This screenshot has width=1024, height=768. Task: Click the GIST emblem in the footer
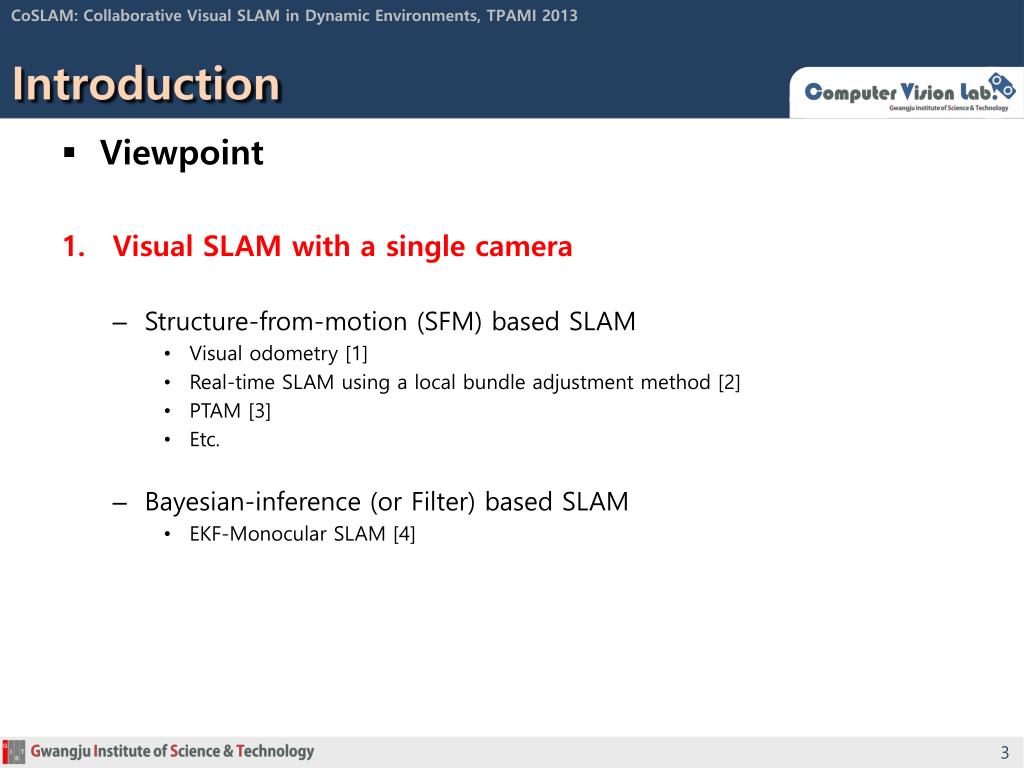[x=13, y=752]
